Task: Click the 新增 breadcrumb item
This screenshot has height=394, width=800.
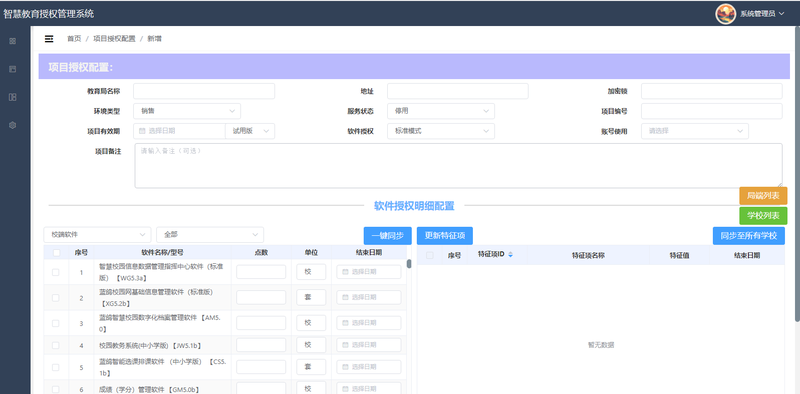Action: [155, 39]
